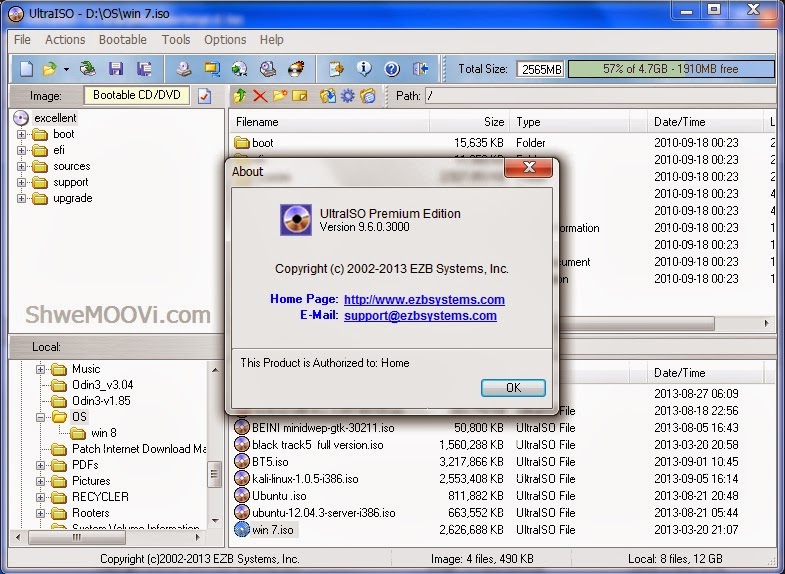Select win 7.iso in local file list
The height and width of the screenshot is (574, 785).
273,529
